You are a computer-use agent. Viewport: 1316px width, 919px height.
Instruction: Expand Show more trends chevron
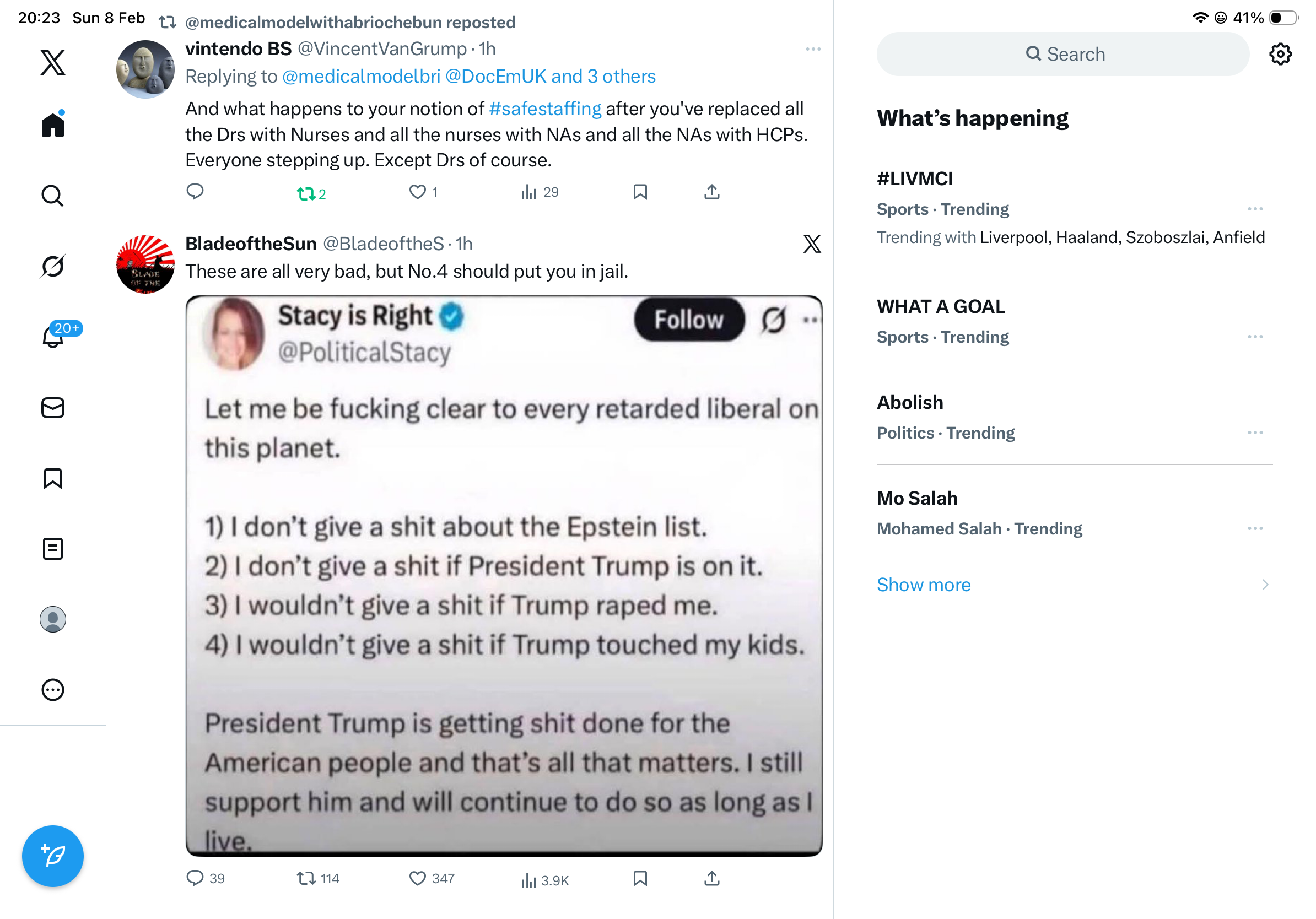pos(1264,585)
